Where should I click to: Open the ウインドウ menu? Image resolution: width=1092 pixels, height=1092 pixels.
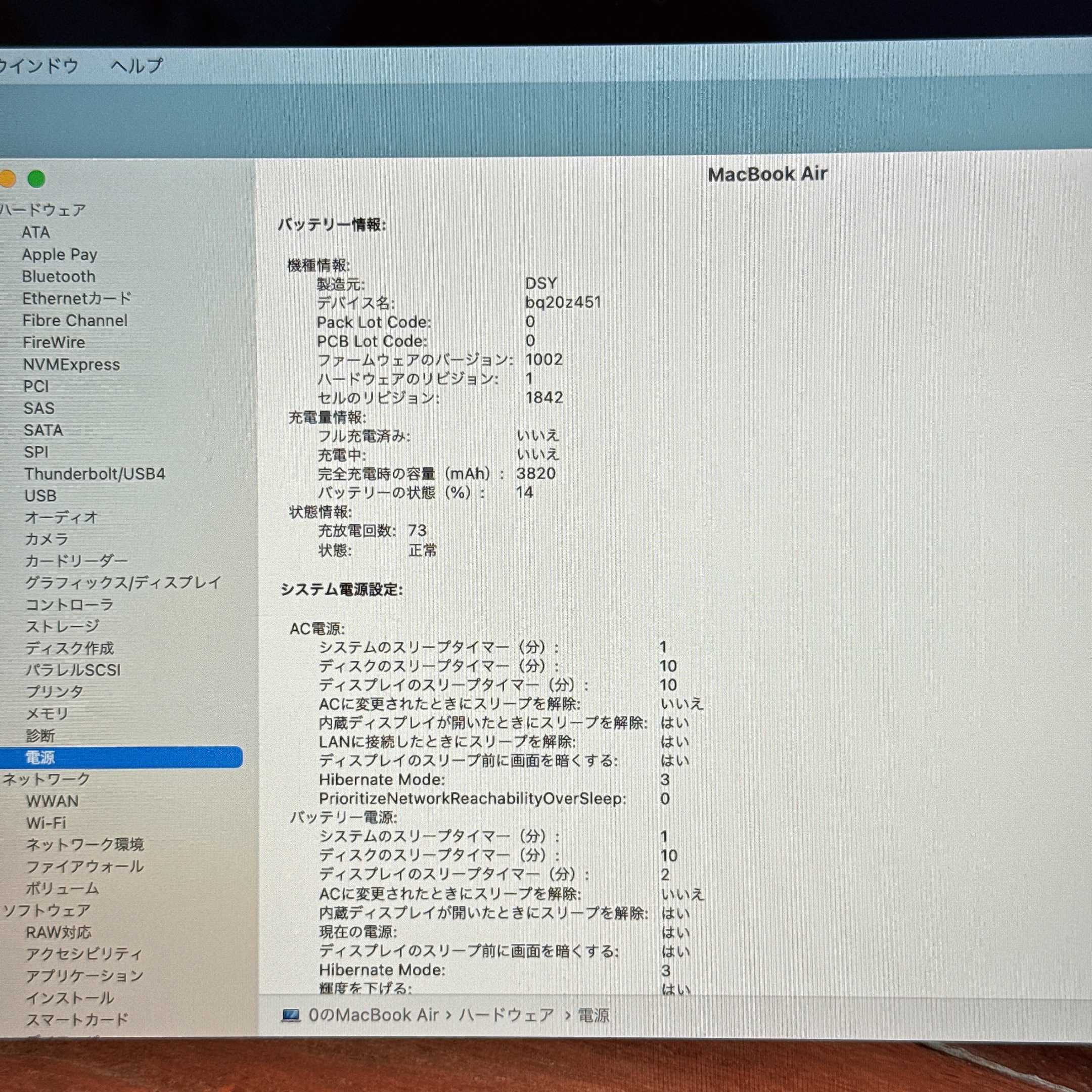(38, 66)
